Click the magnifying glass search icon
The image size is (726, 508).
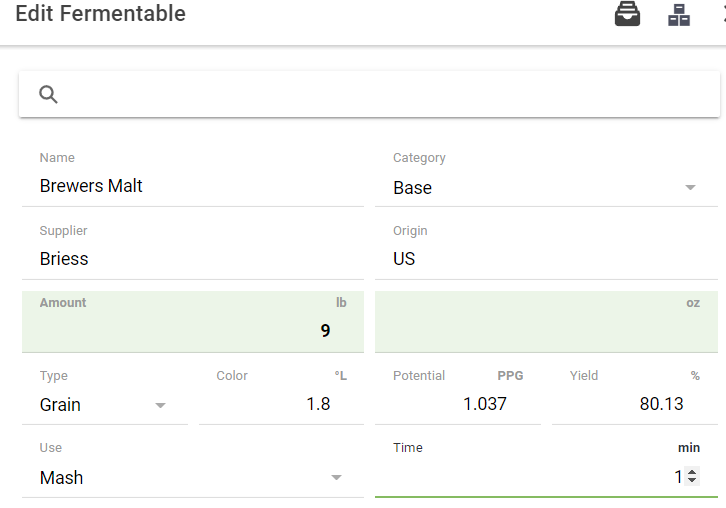[x=48, y=94]
